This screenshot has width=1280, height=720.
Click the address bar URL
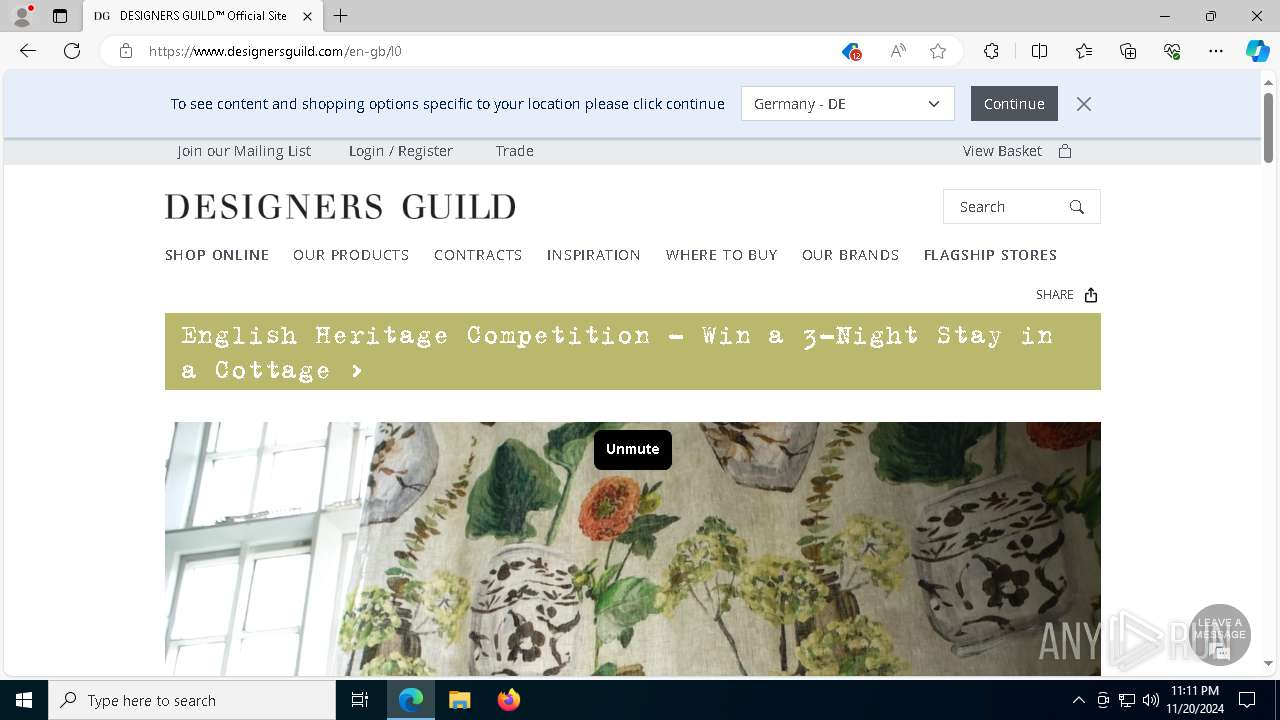[x=275, y=51]
